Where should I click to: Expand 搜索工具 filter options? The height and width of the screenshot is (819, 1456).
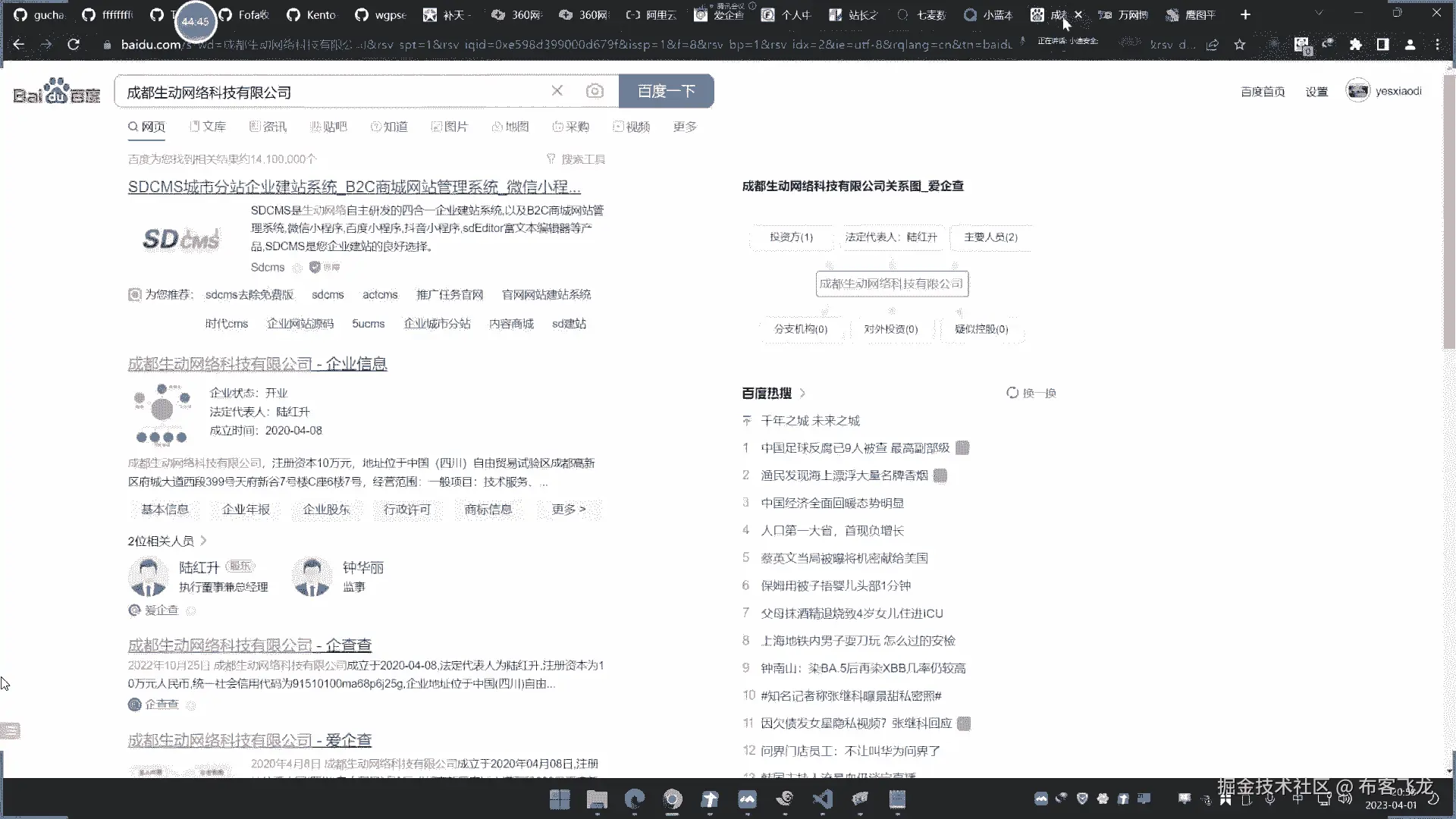pyautogui.click(x=576, y=159)
